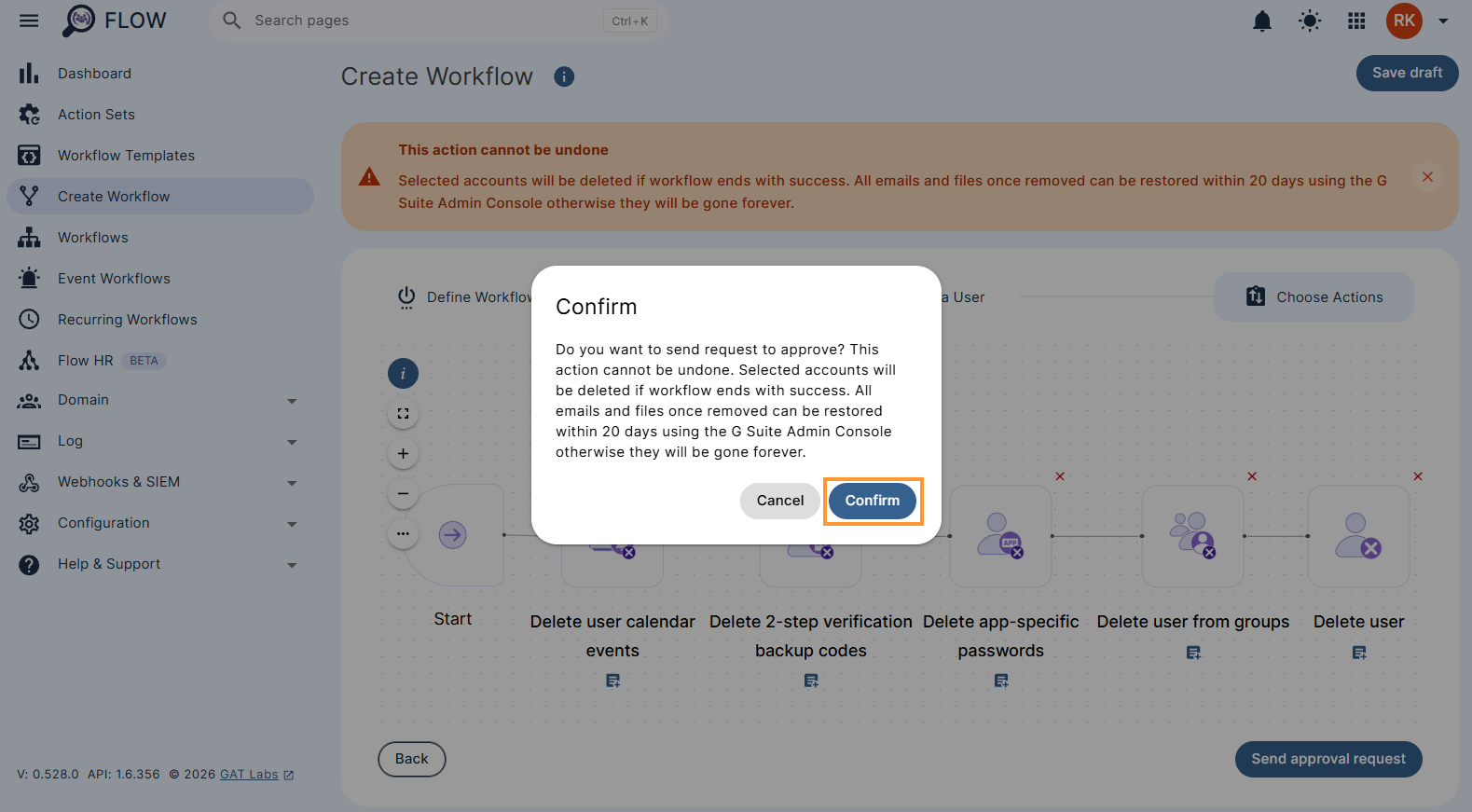1472x812 pixels.
Task: Click the warning triangle icon
Action: pyautogui.click(x=369, y=177)
